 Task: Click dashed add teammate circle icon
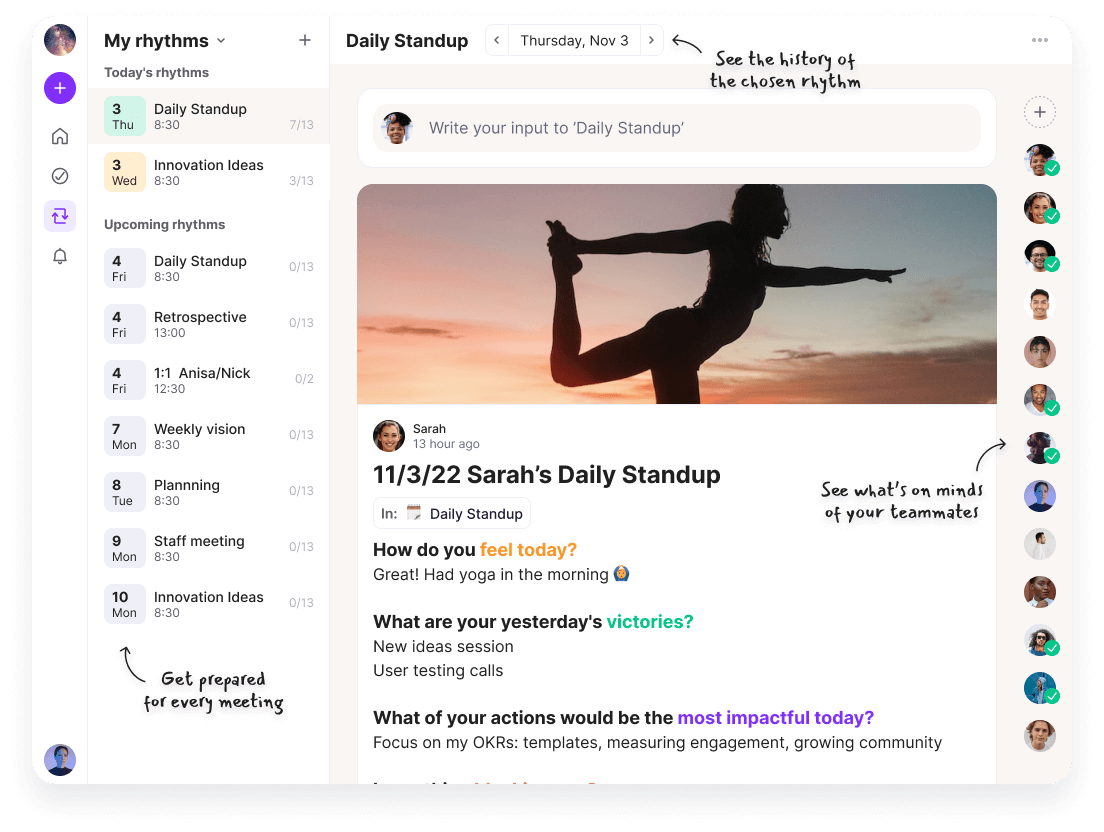[1040, 112]
